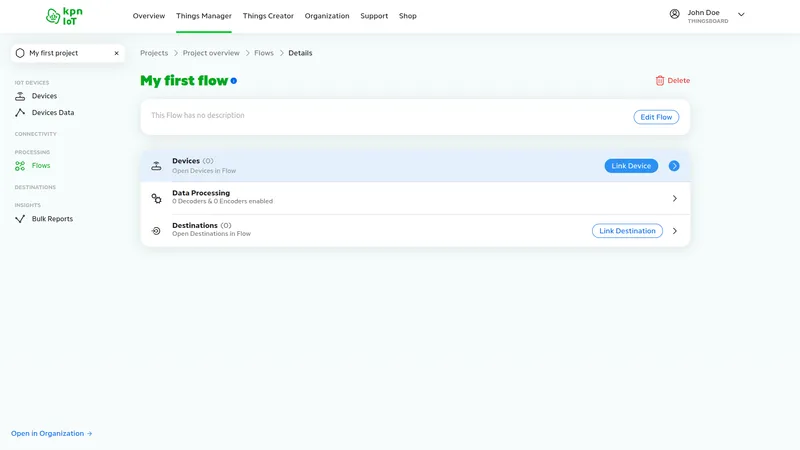The image size is (800, 450).
Task: Go to the Overview tab
Action: tap(149, 16)
